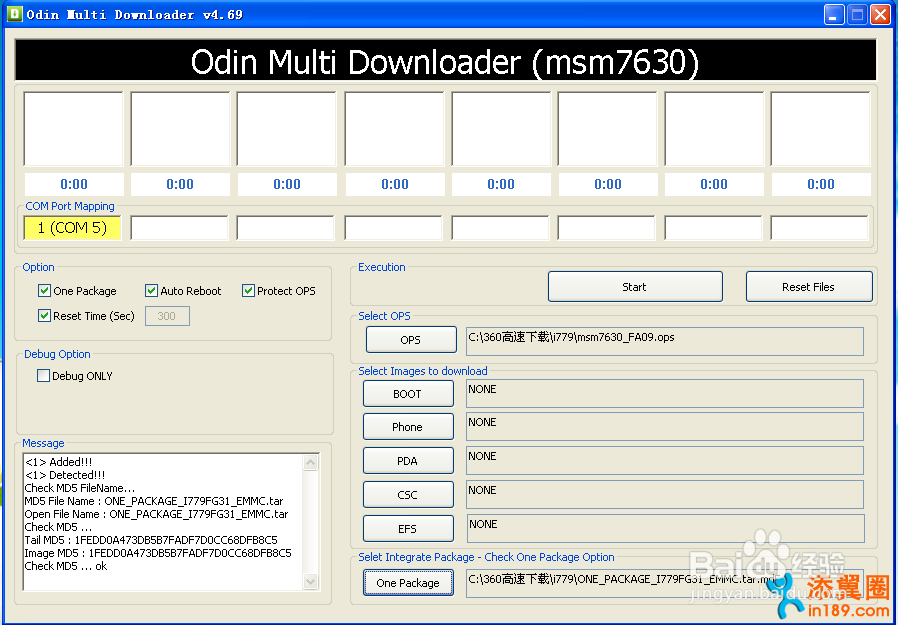The image size is (898, 625).
Task: Click the CSC path field showing NONE
Action: pos(664,494)
